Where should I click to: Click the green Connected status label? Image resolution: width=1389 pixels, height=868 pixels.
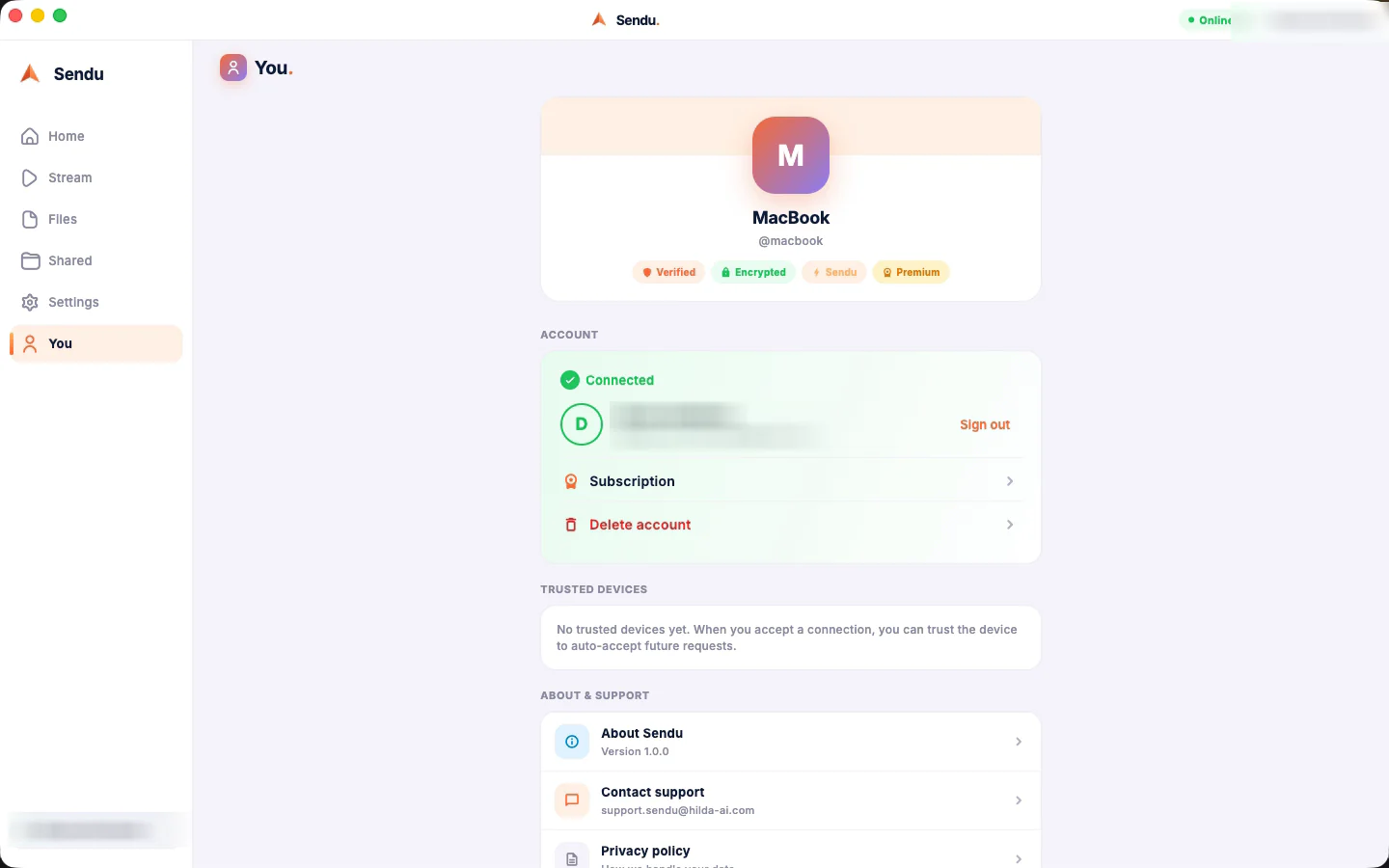coord(619,380)
